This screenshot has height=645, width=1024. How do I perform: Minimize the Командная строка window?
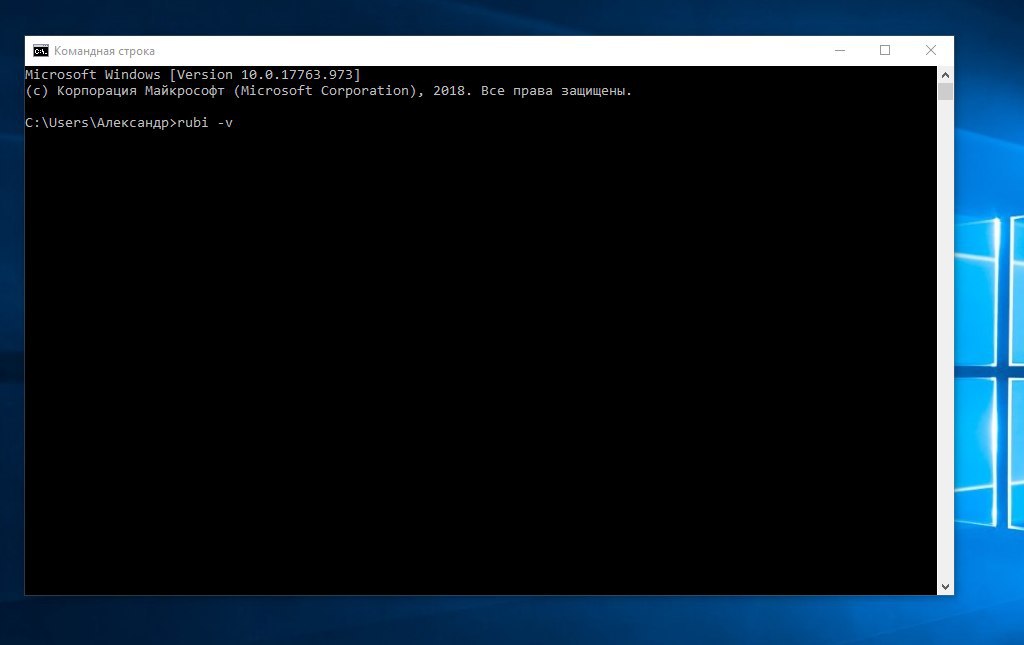(x=840, y=50)
